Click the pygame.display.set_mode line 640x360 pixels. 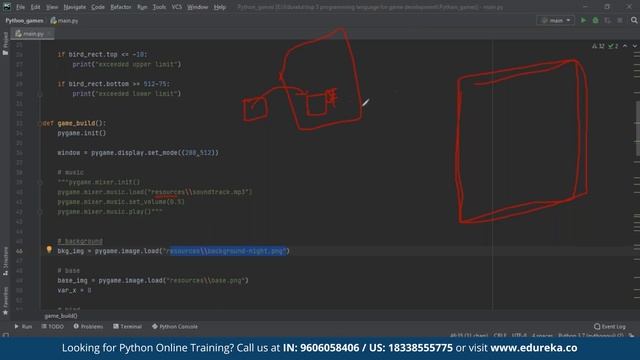click(138, 153)
